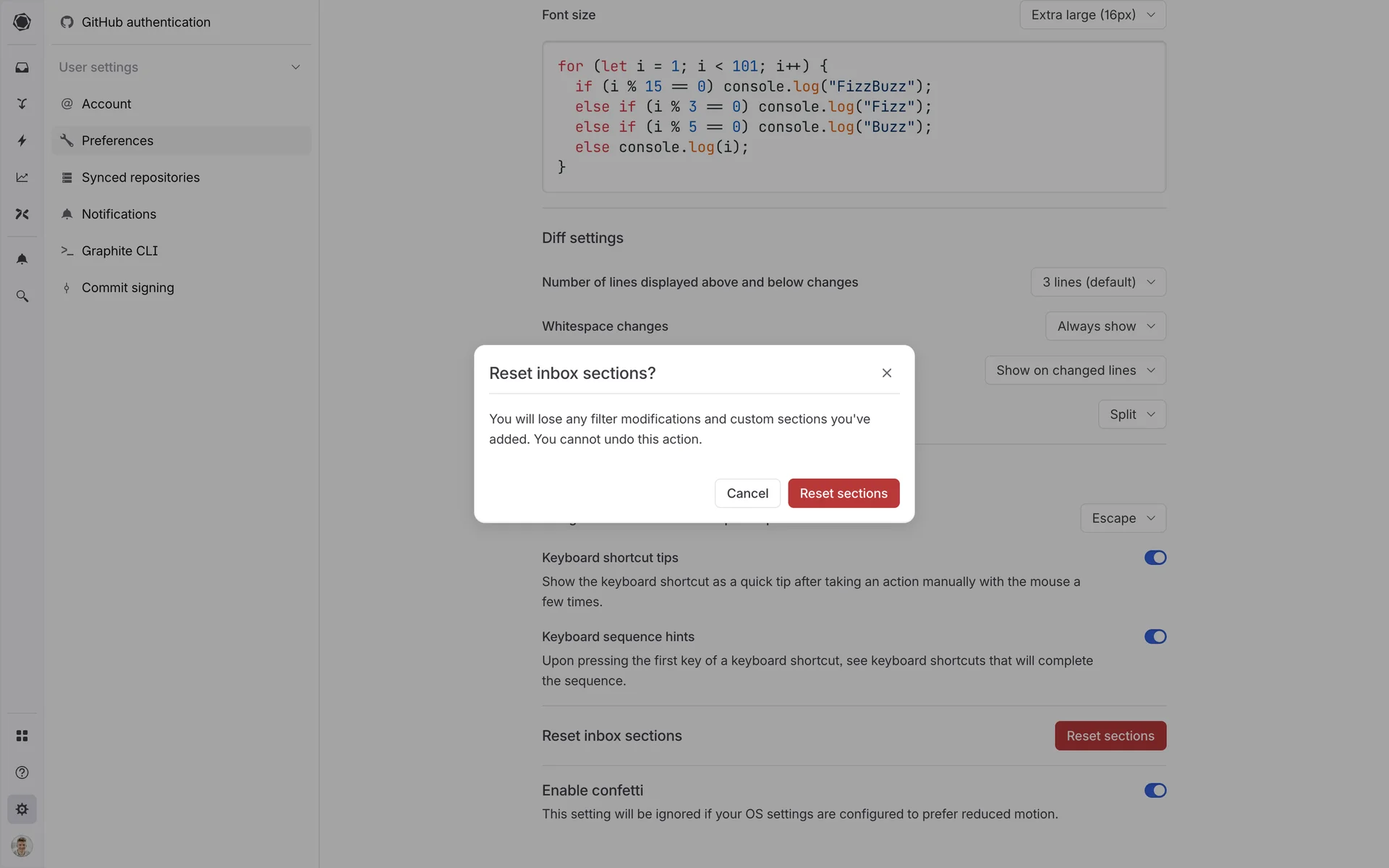Click the search magnifier icon in left rail
Image resolution: width=1389 pixels, height=868 pixels.
[x=22, y=297]
